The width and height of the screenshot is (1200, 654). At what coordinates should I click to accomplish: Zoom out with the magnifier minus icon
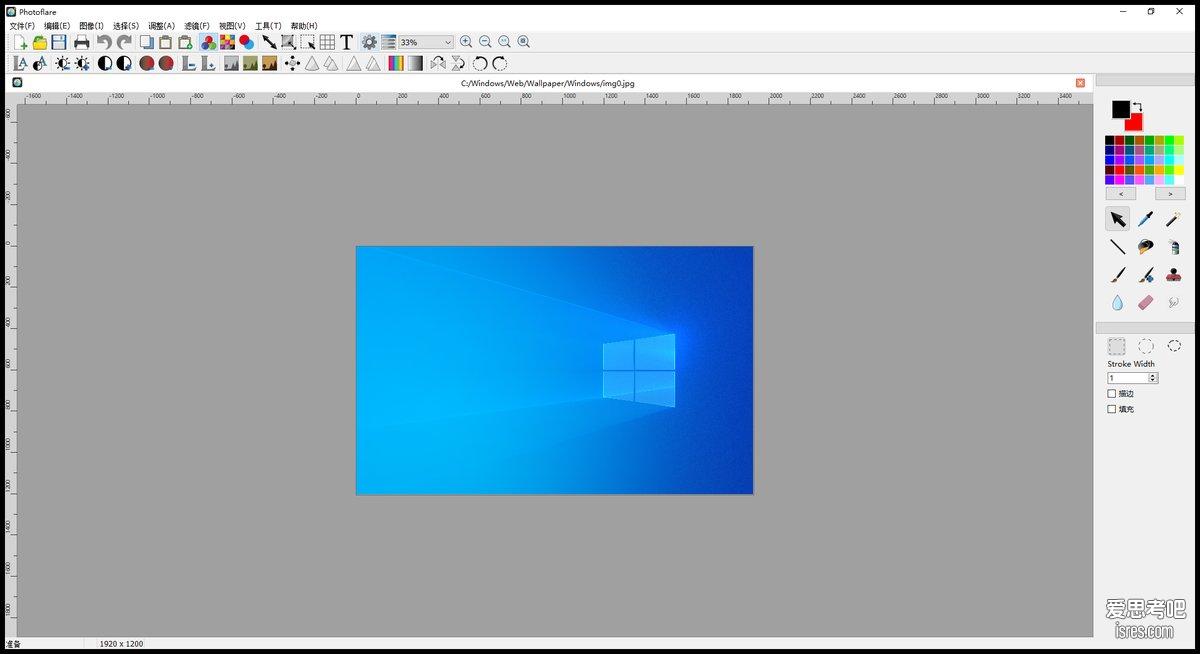485,42
